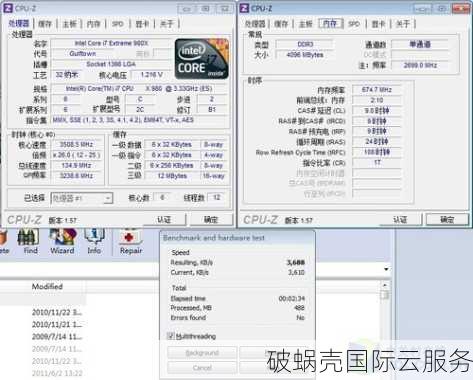Image resolution: width=473 pixels, height=380 pixels.
Task: Click the 三级 cache value 12 MBytes
Action: tap(172, 176)
